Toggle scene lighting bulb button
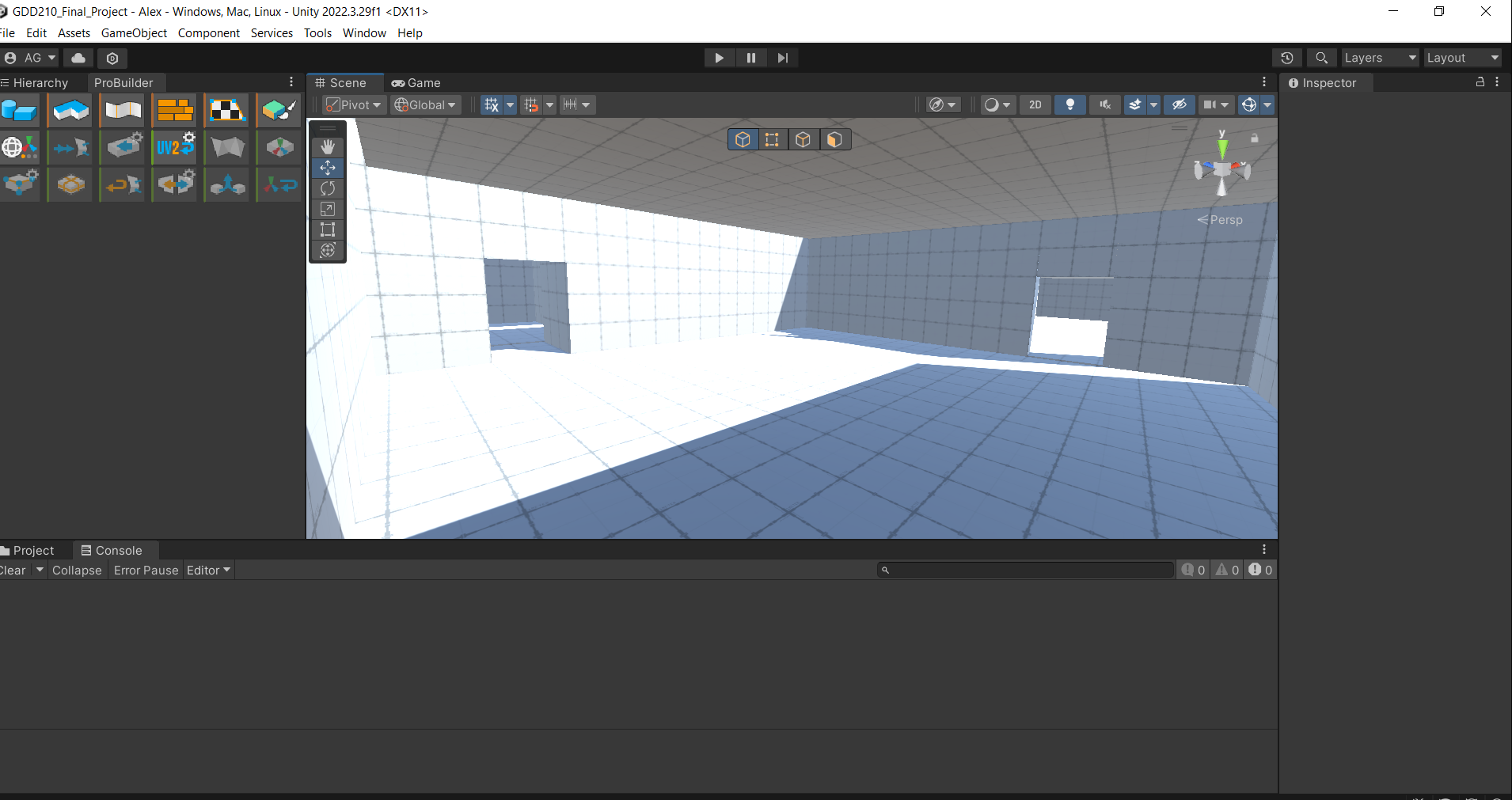 click(1069, 105)
